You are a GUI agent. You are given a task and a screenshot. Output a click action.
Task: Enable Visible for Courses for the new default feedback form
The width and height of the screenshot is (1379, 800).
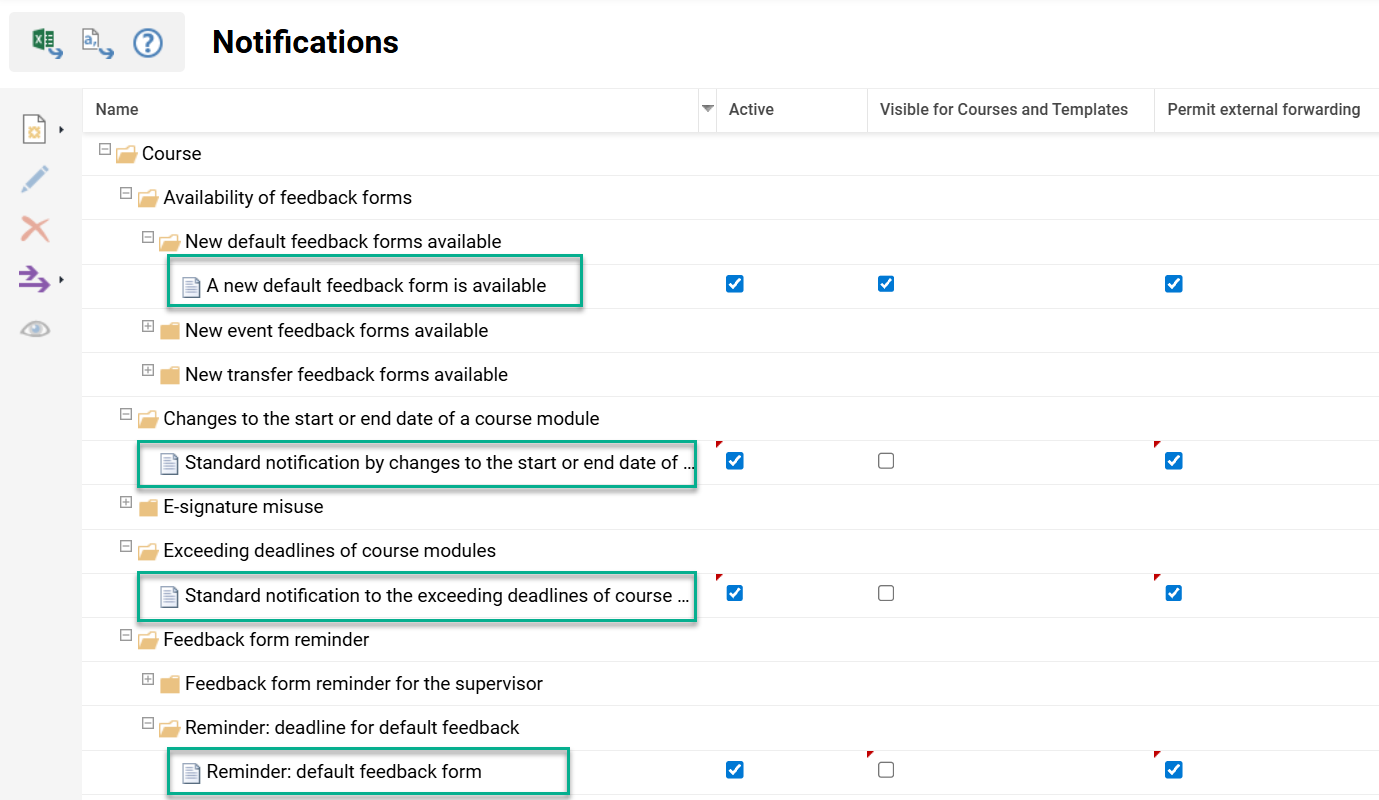[886, 284]
